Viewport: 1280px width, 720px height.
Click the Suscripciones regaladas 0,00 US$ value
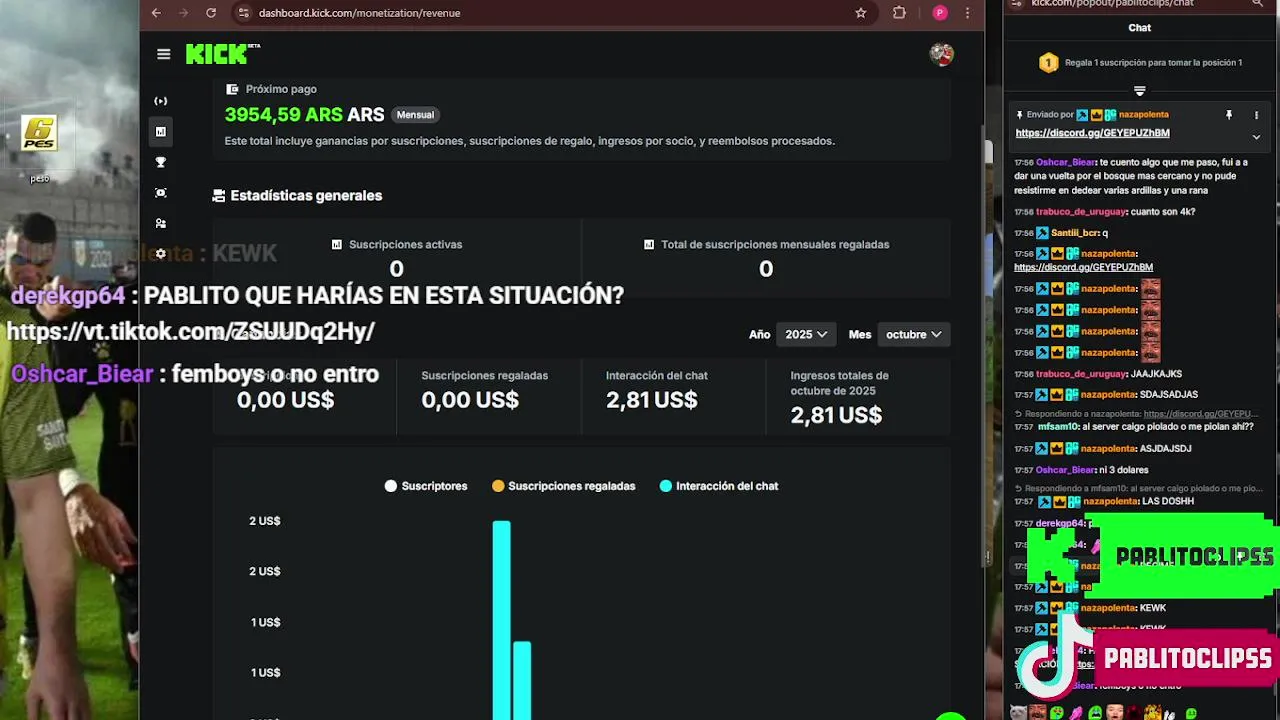click(470, 400)
